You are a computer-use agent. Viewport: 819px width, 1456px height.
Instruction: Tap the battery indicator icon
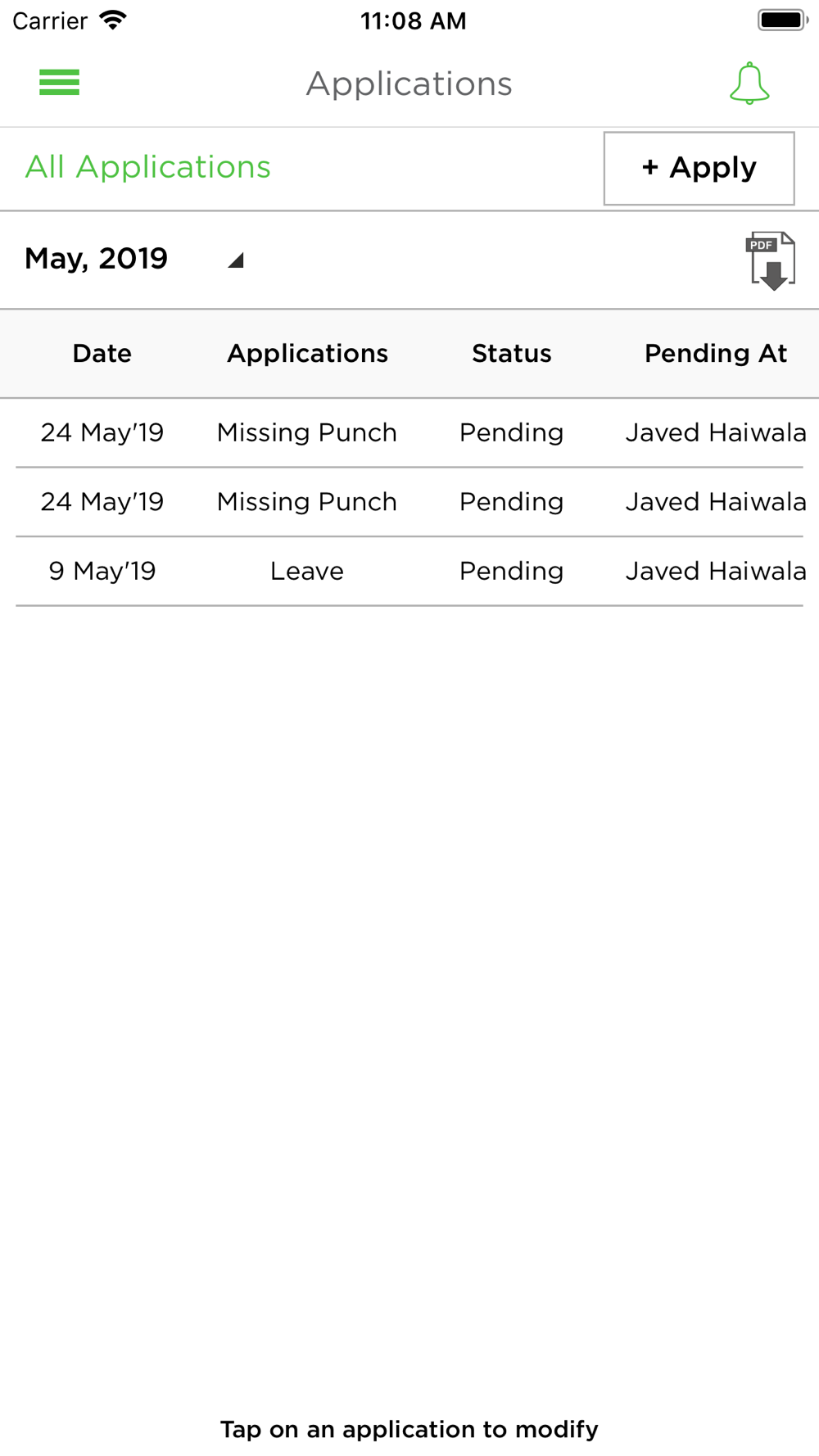point(781,20)
